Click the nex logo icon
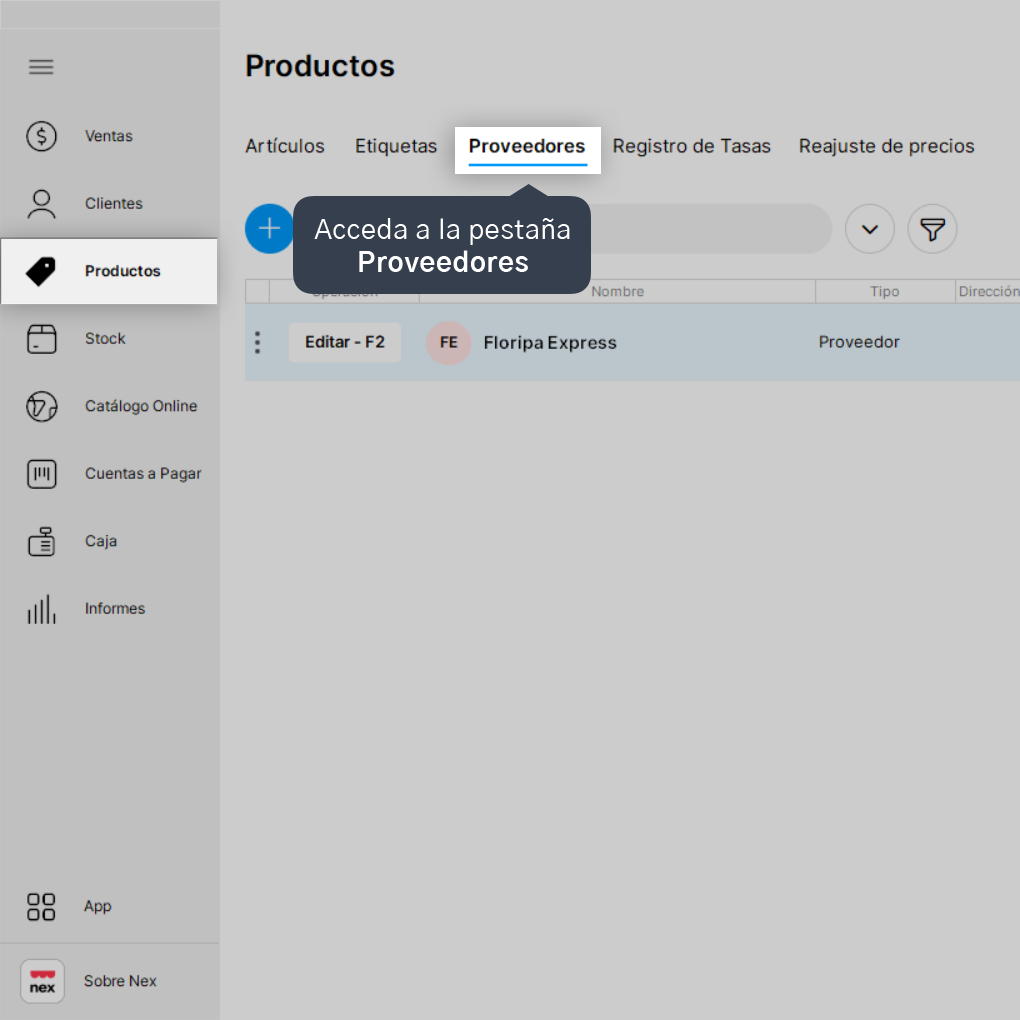Screen dimensions: 1020x1020 click(x=42, y=981)
